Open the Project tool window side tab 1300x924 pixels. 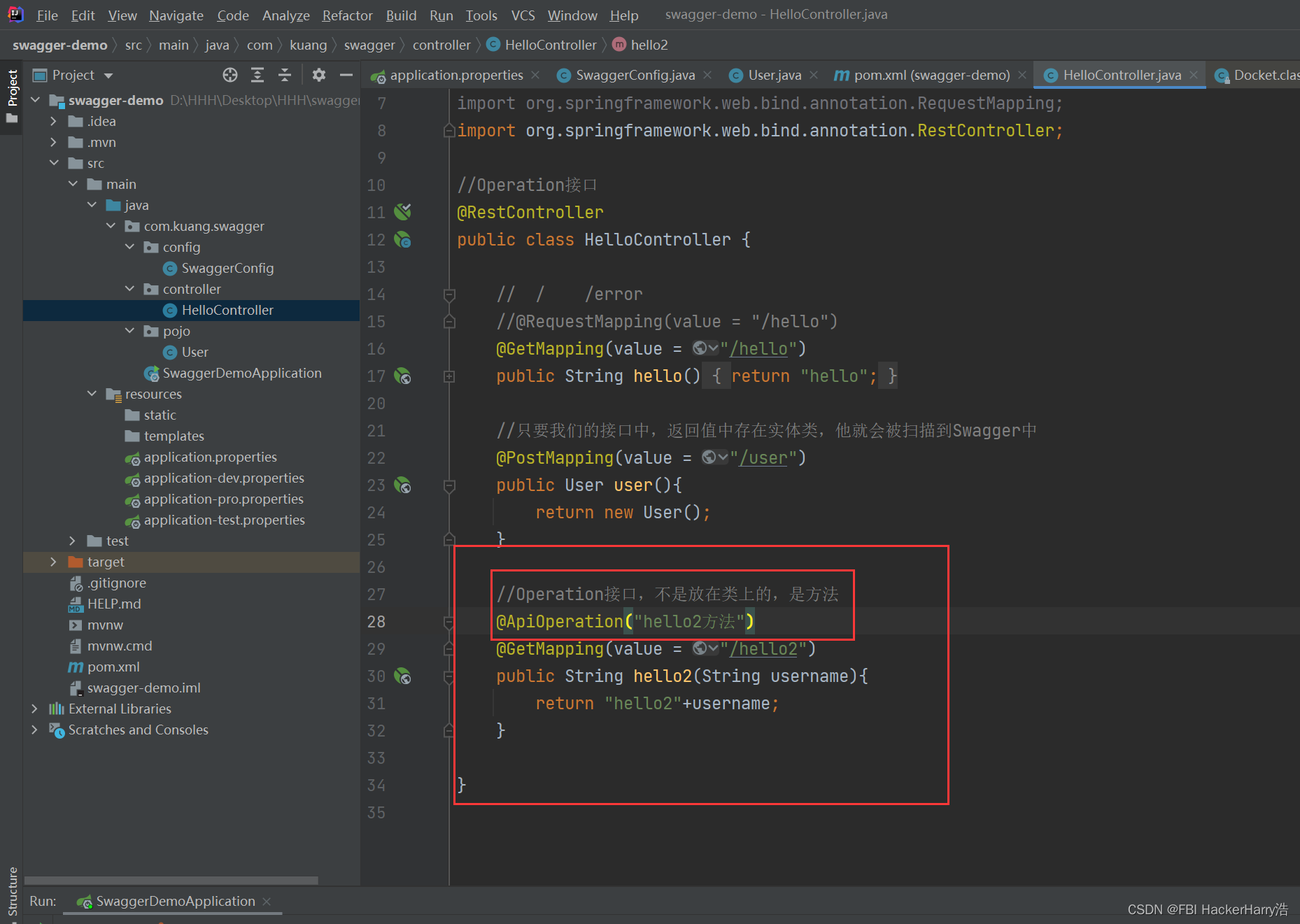tap(12, 96)
